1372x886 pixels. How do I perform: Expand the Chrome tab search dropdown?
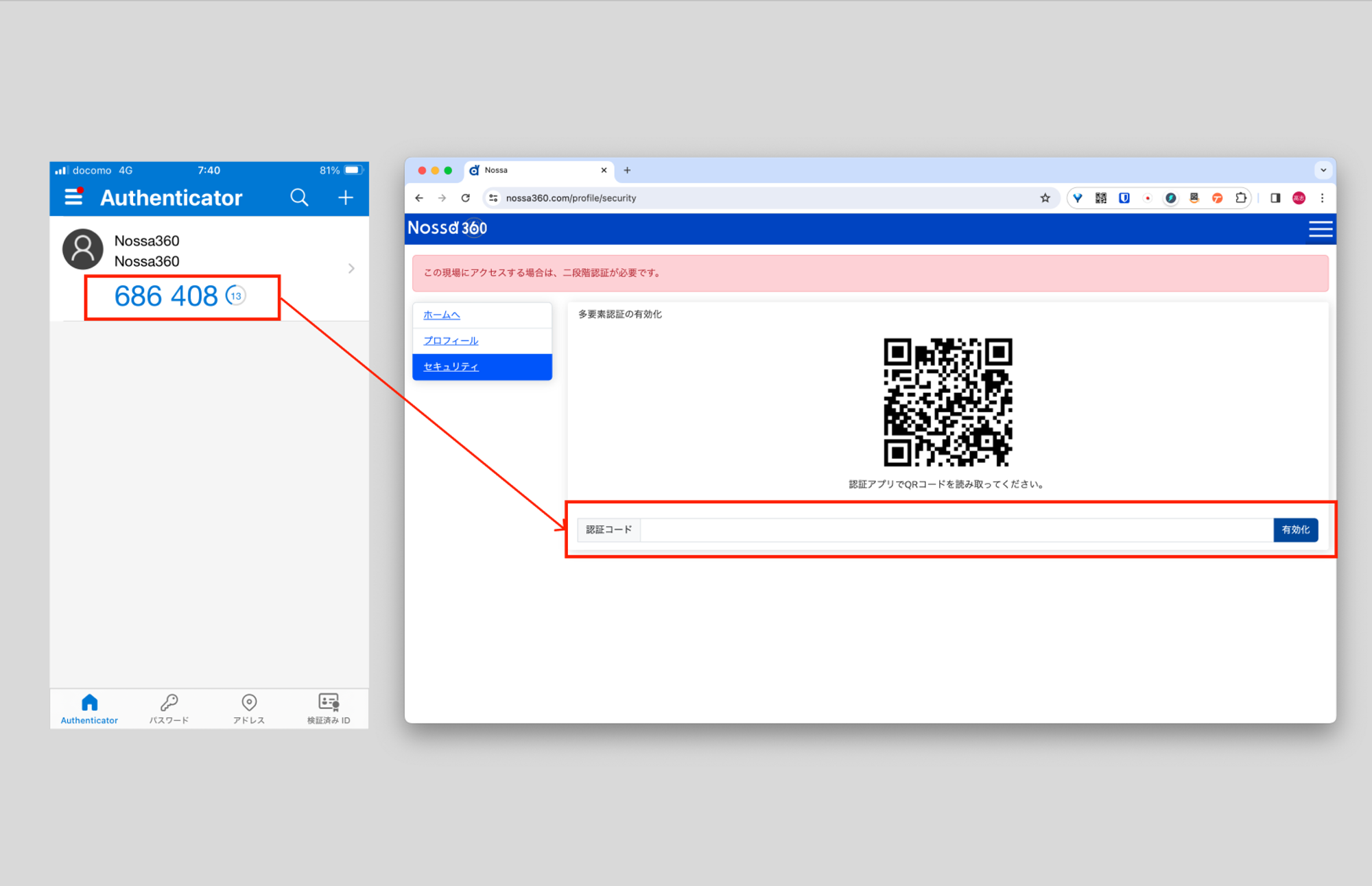tap(1323, 170)
